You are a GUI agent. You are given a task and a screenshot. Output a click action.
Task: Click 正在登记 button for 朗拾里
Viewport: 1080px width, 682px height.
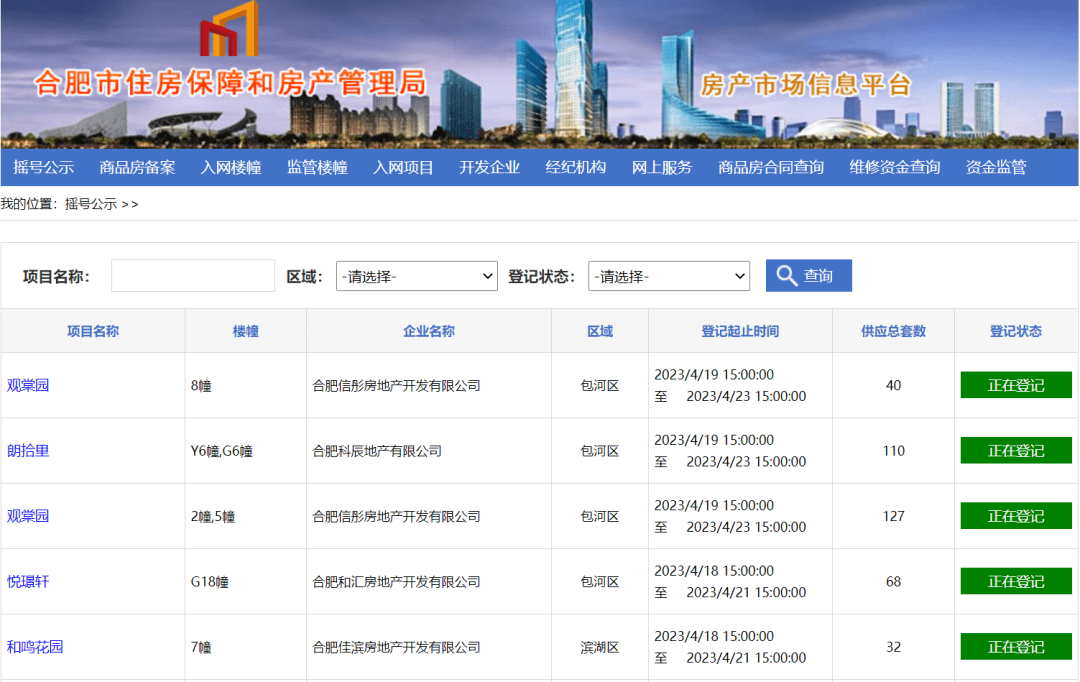1016,451
